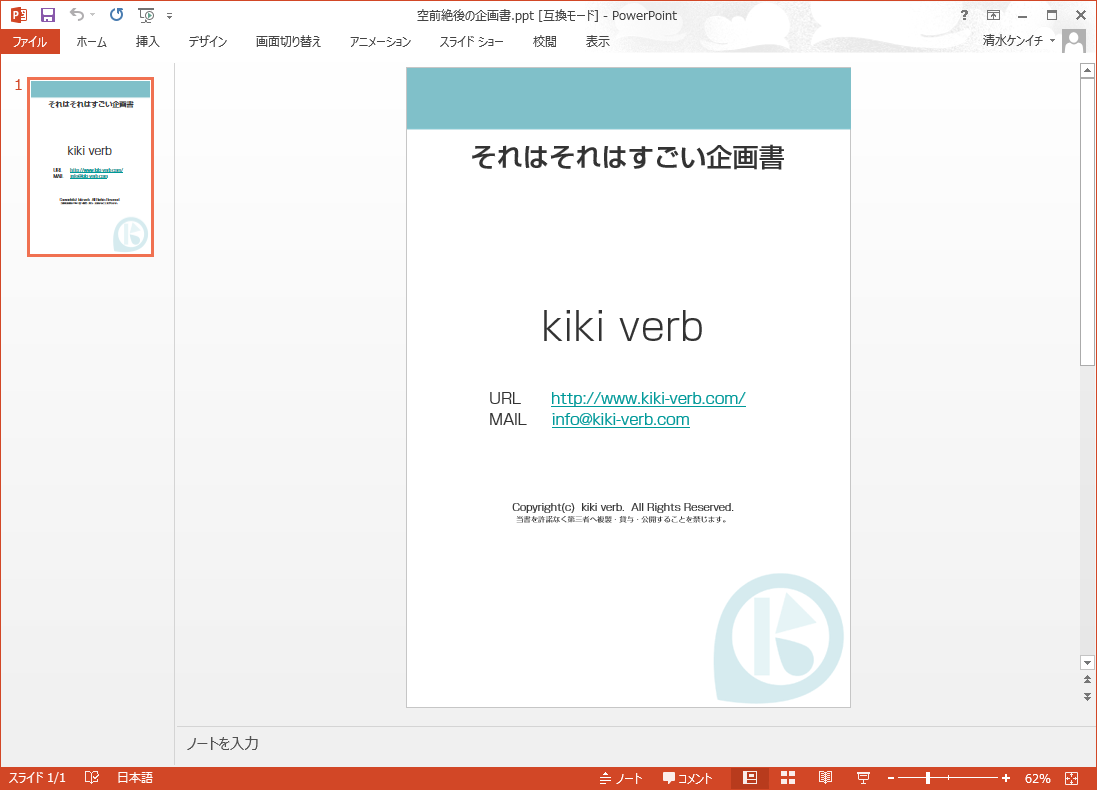Viewport: 1097px width, 790px height.
Task: Toggle the Notes pane button
Action: point(621,778)
